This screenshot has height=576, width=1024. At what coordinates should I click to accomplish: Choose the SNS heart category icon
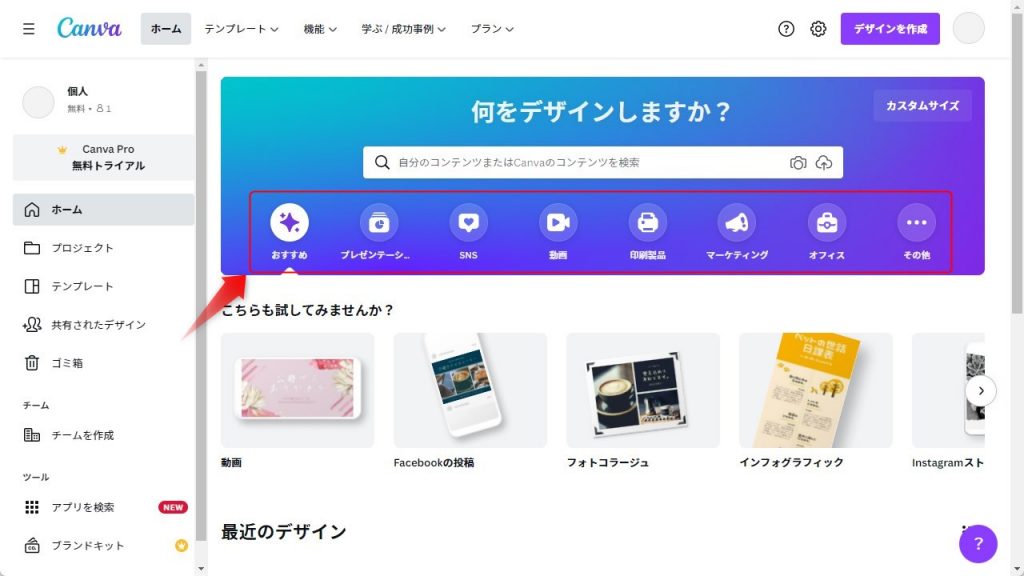[x=468, y=223]
